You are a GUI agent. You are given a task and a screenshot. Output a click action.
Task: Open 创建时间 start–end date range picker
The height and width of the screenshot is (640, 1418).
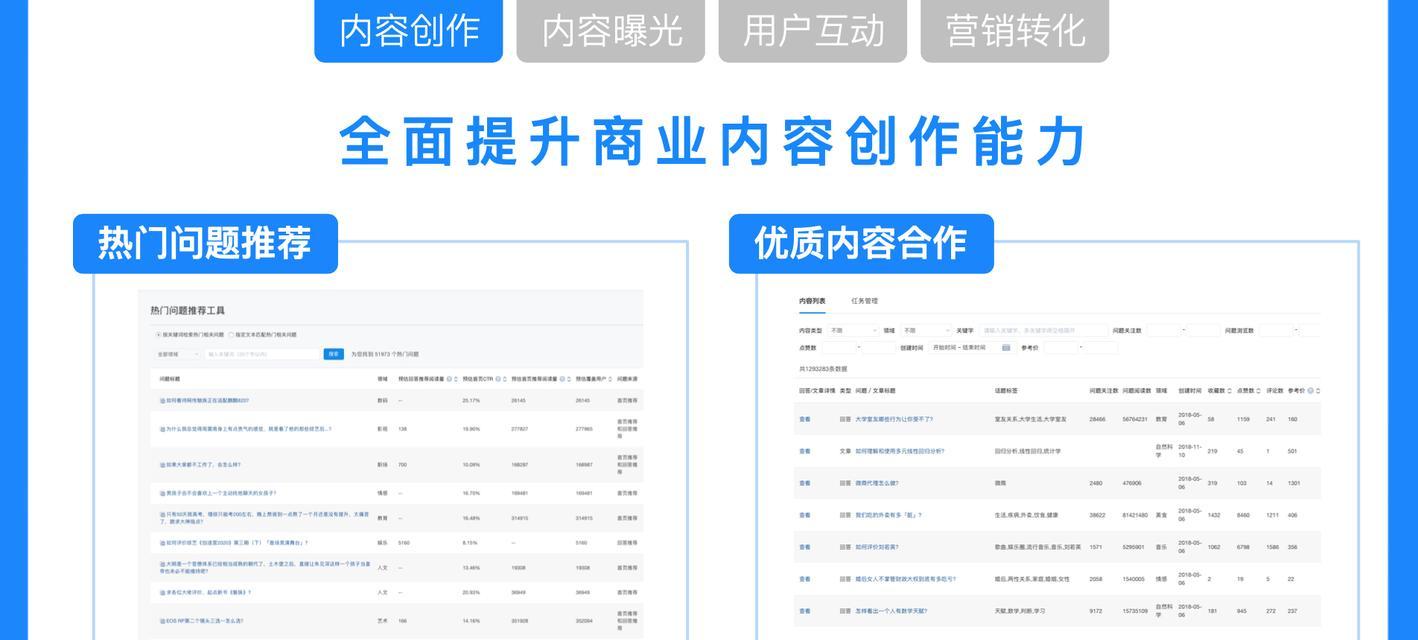pyautogui.click(x=972, y=348)
